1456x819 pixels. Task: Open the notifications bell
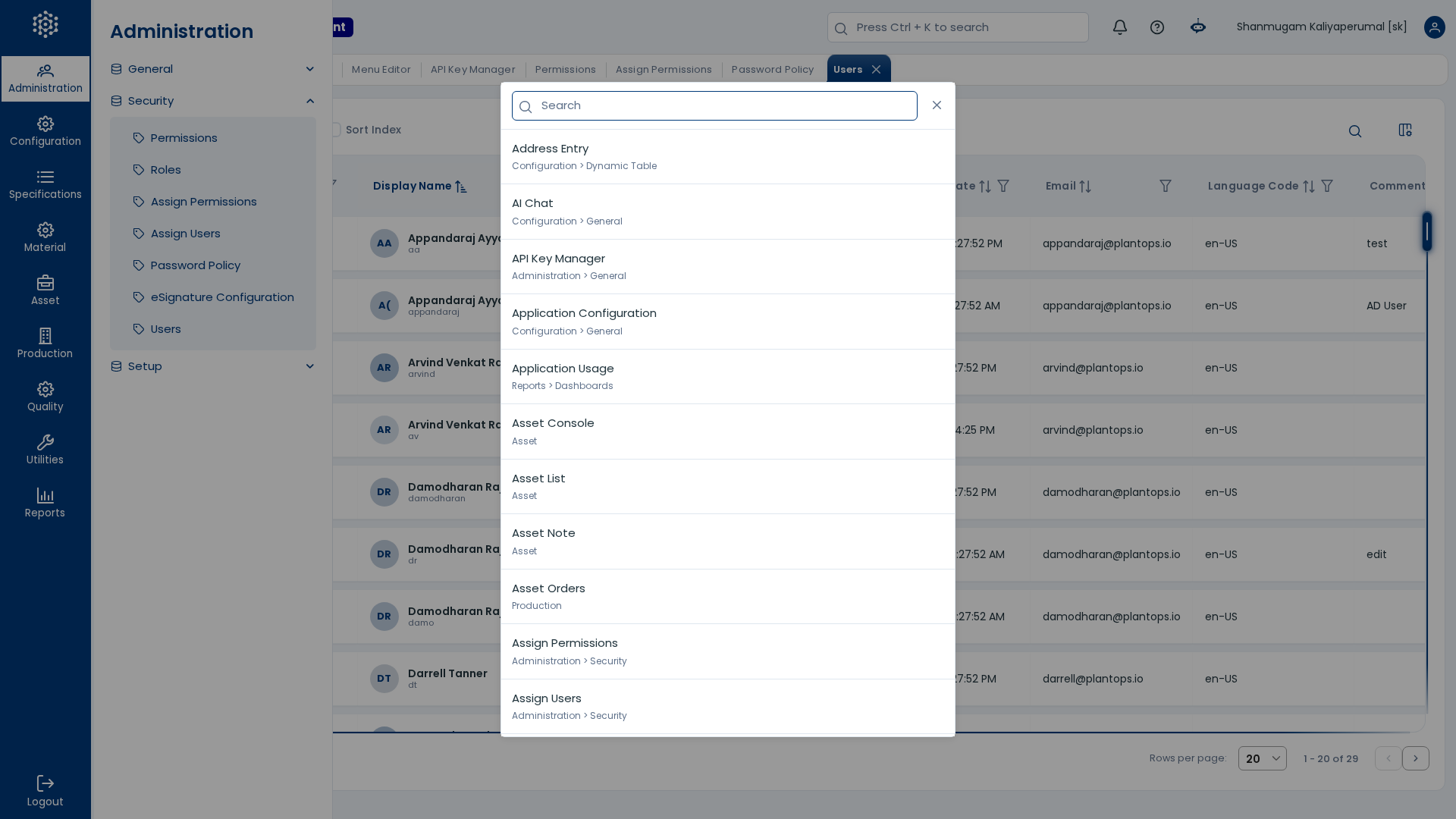1120,27
